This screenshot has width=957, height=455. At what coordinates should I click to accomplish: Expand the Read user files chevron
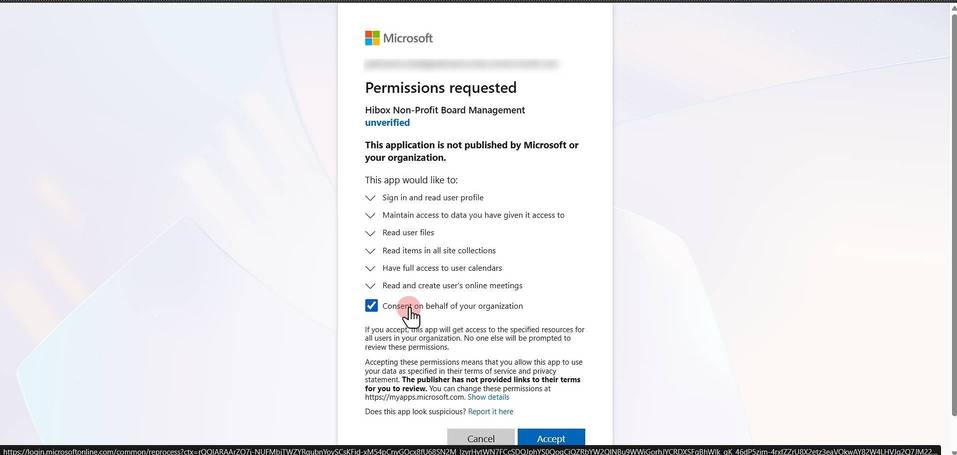[x=370, y=233]
